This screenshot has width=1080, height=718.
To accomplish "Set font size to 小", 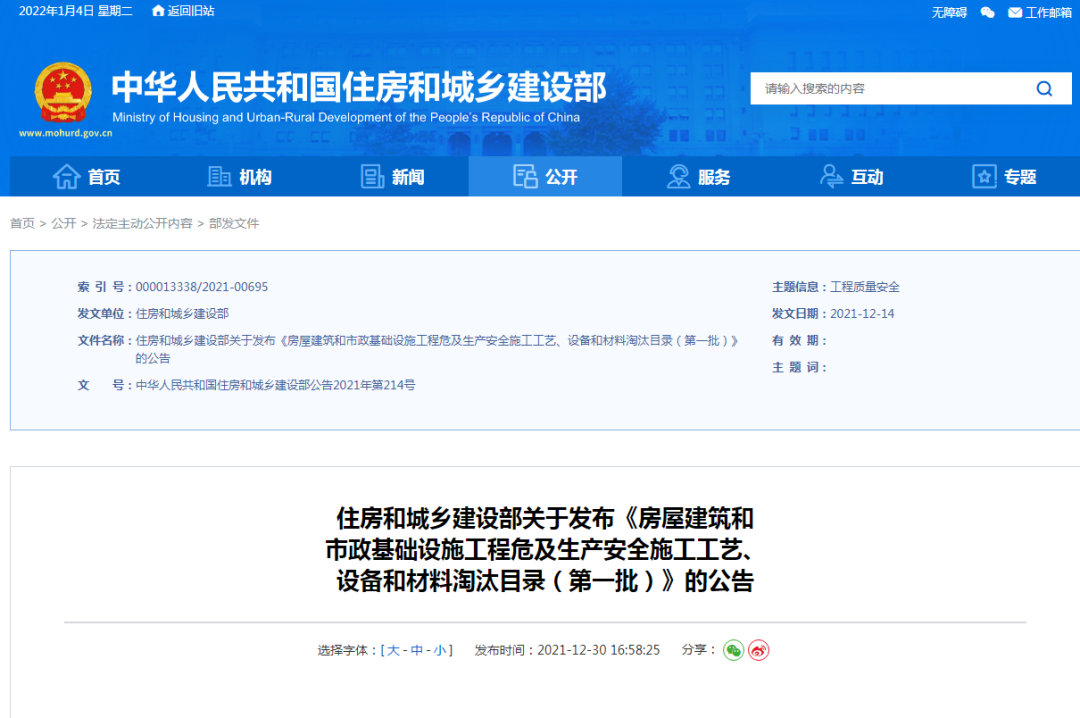I will [440, 650].
